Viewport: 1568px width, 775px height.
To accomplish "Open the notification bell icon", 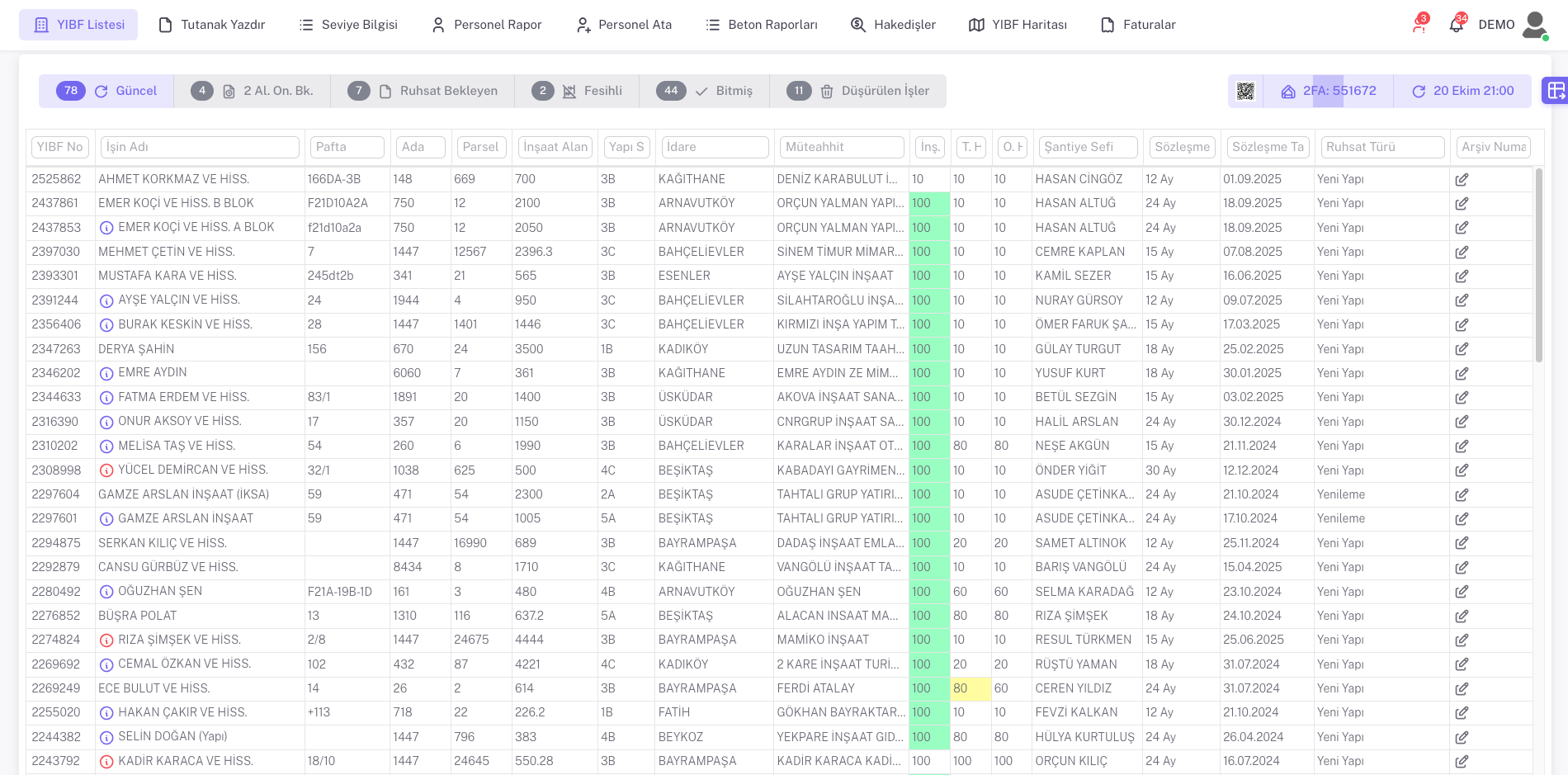I will [x=1457, y=25].
